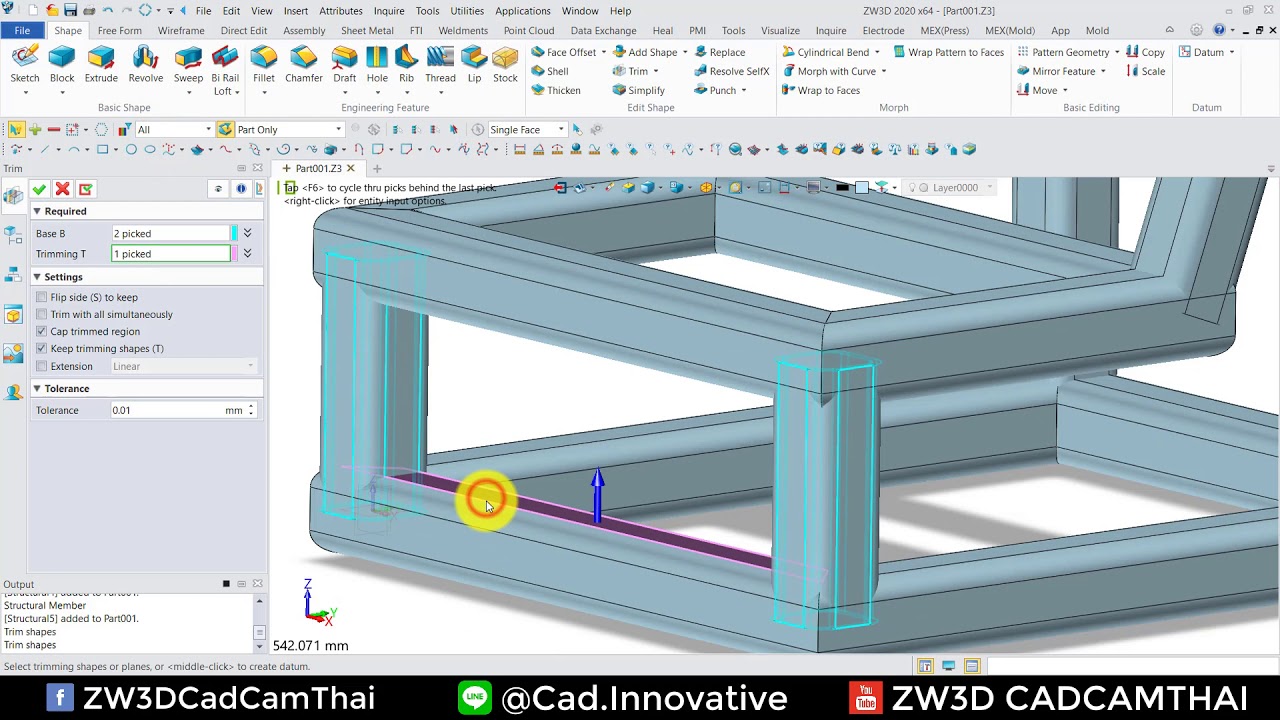The width and height of the screenshot is (1280, 720).
Task: Uncheck Keep trimming shapes (T)
Action: click(x=41, y=348)
